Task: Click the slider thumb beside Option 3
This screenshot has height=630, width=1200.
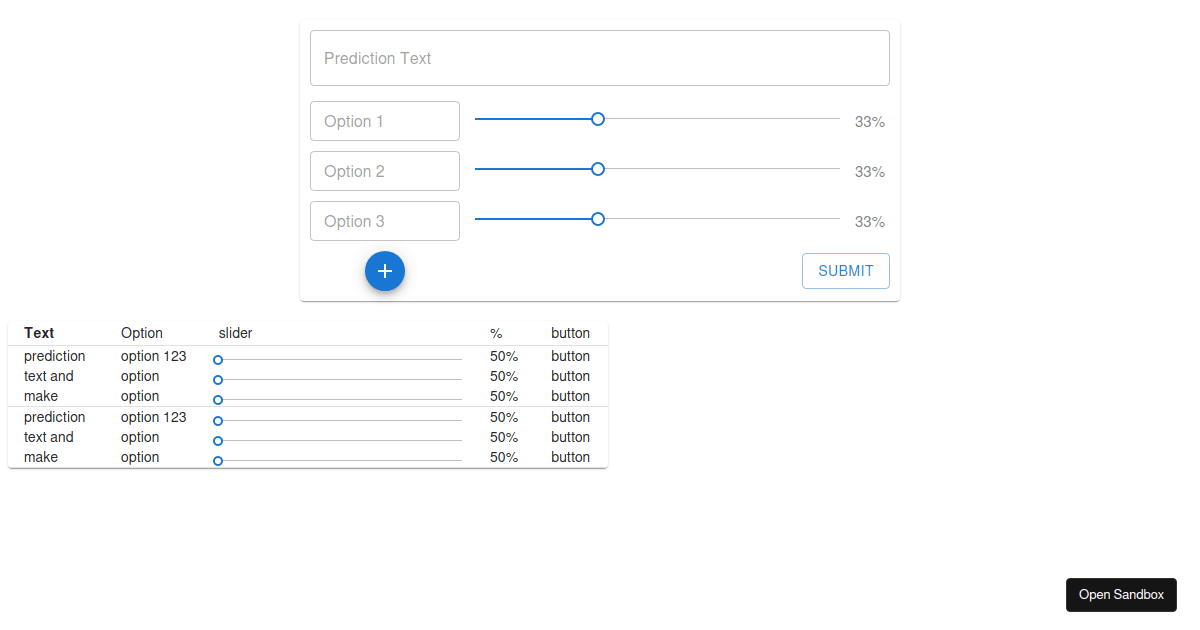Action: (x=598, y=219)
